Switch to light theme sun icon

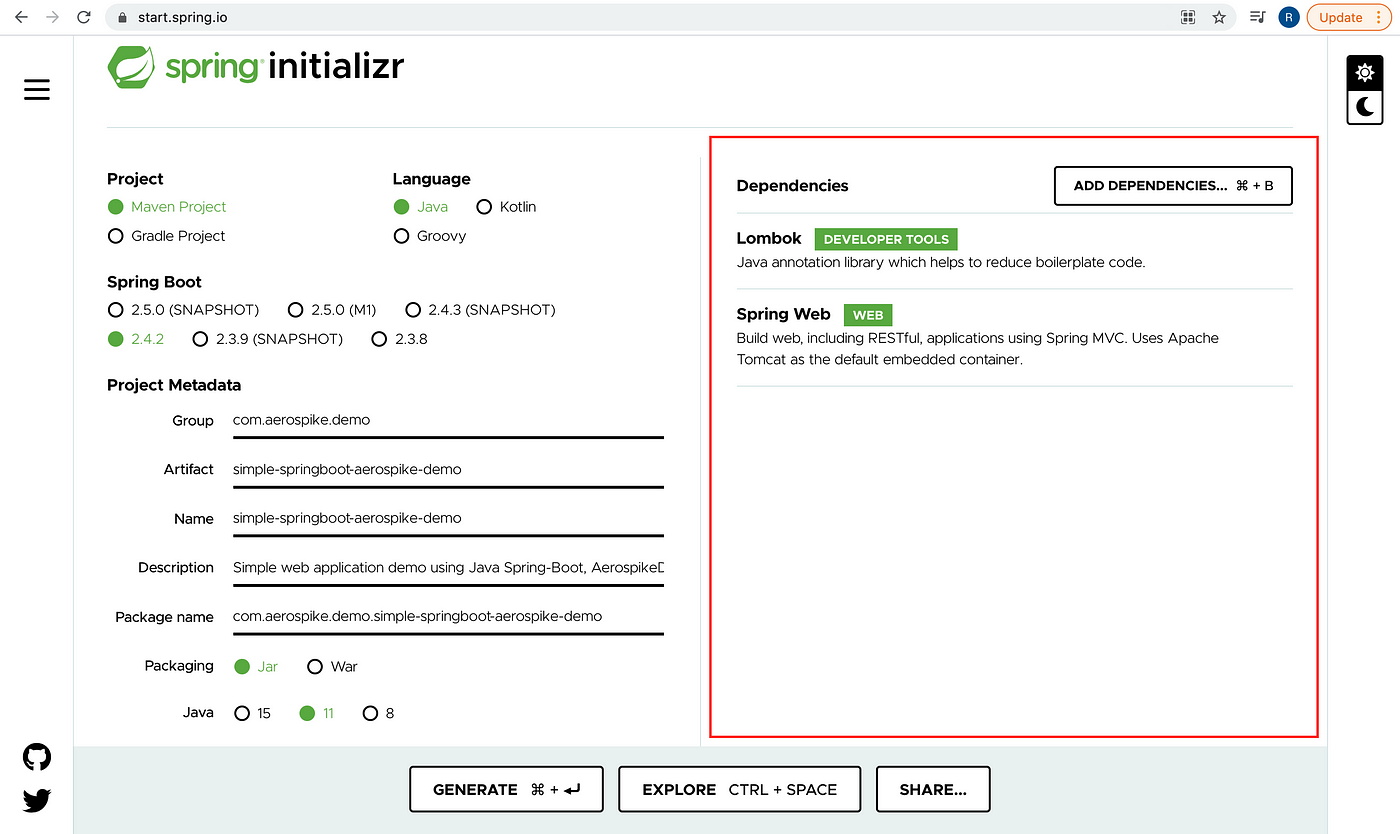[1365, 72]
